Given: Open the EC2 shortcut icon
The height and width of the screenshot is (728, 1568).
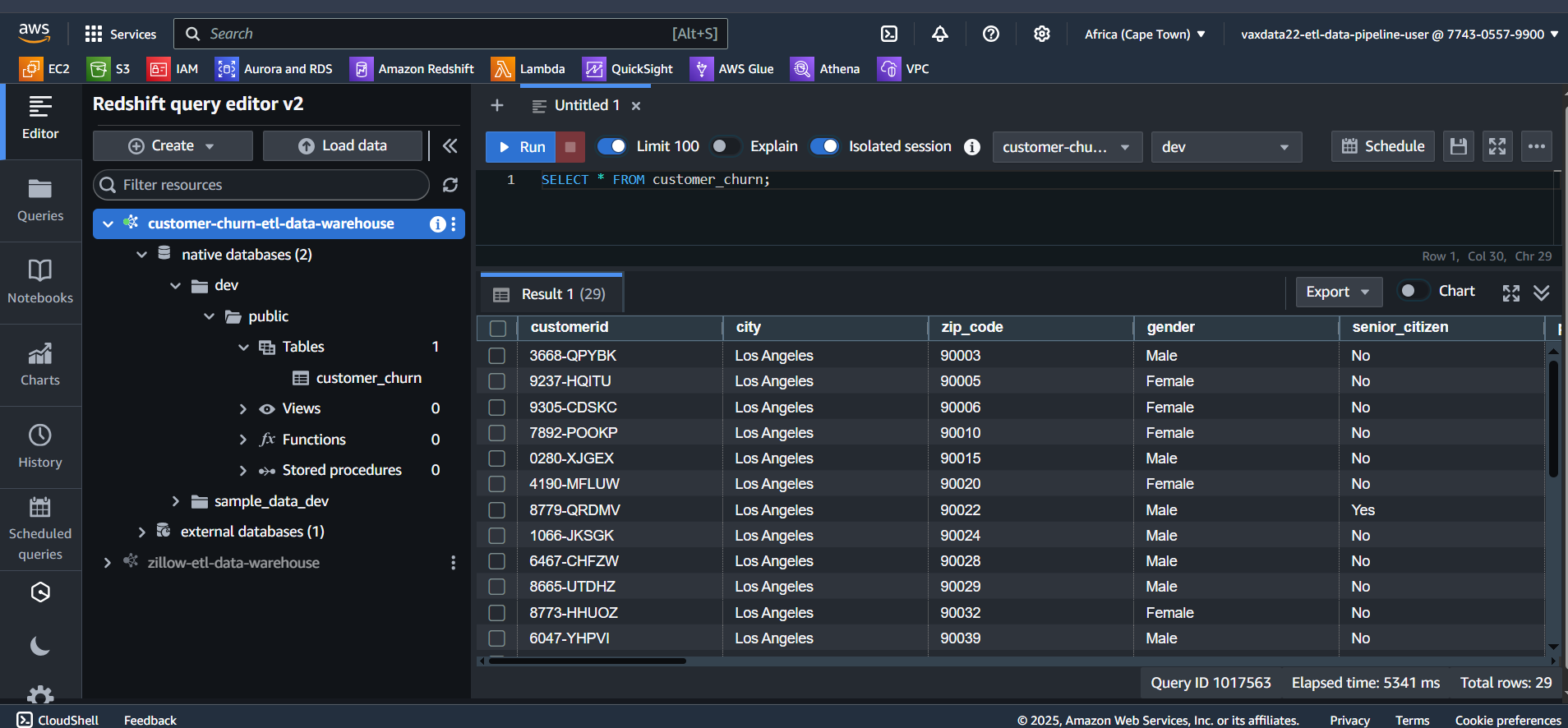Looking at the screenshot, I should point(30,69).
